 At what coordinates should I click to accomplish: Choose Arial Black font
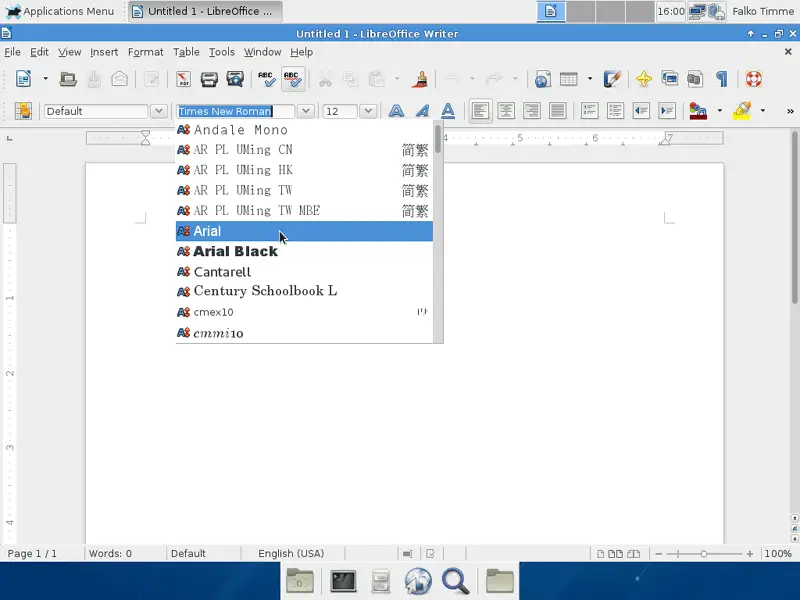tap(304, 252)
